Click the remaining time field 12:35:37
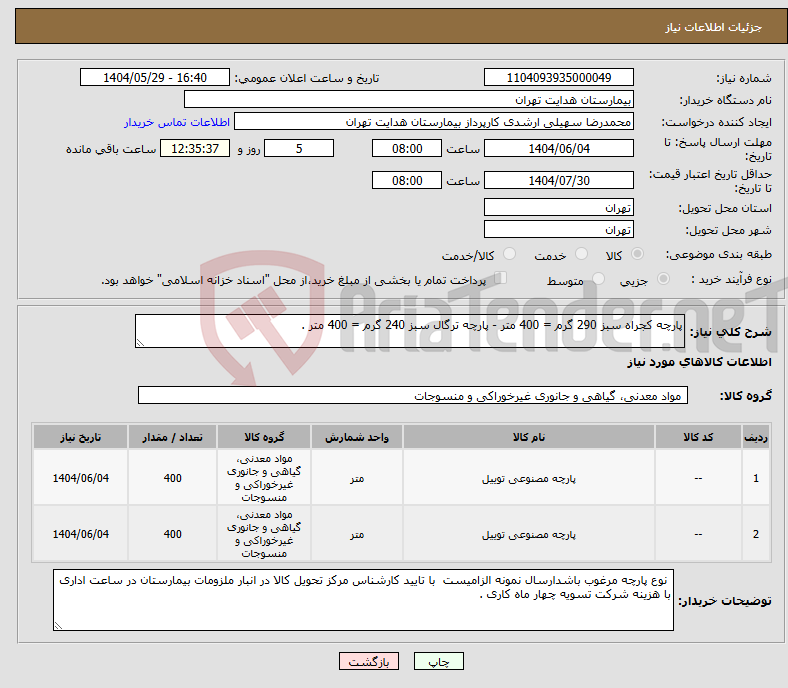The image size is (788, 688). coord(195,148)
